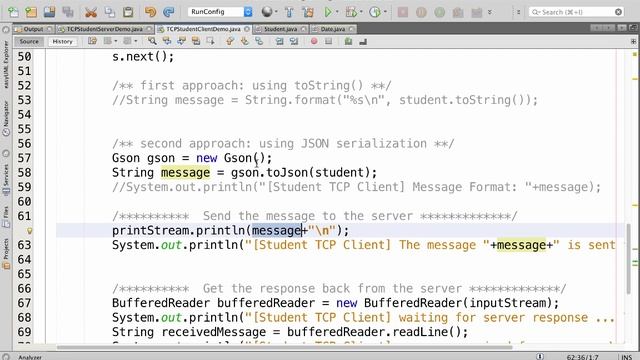This screenshot has height=360, width=640.
Task: Select the TCPStudentClientDemo.java tab
Action: pyautogui.click(x=203, y=29)
